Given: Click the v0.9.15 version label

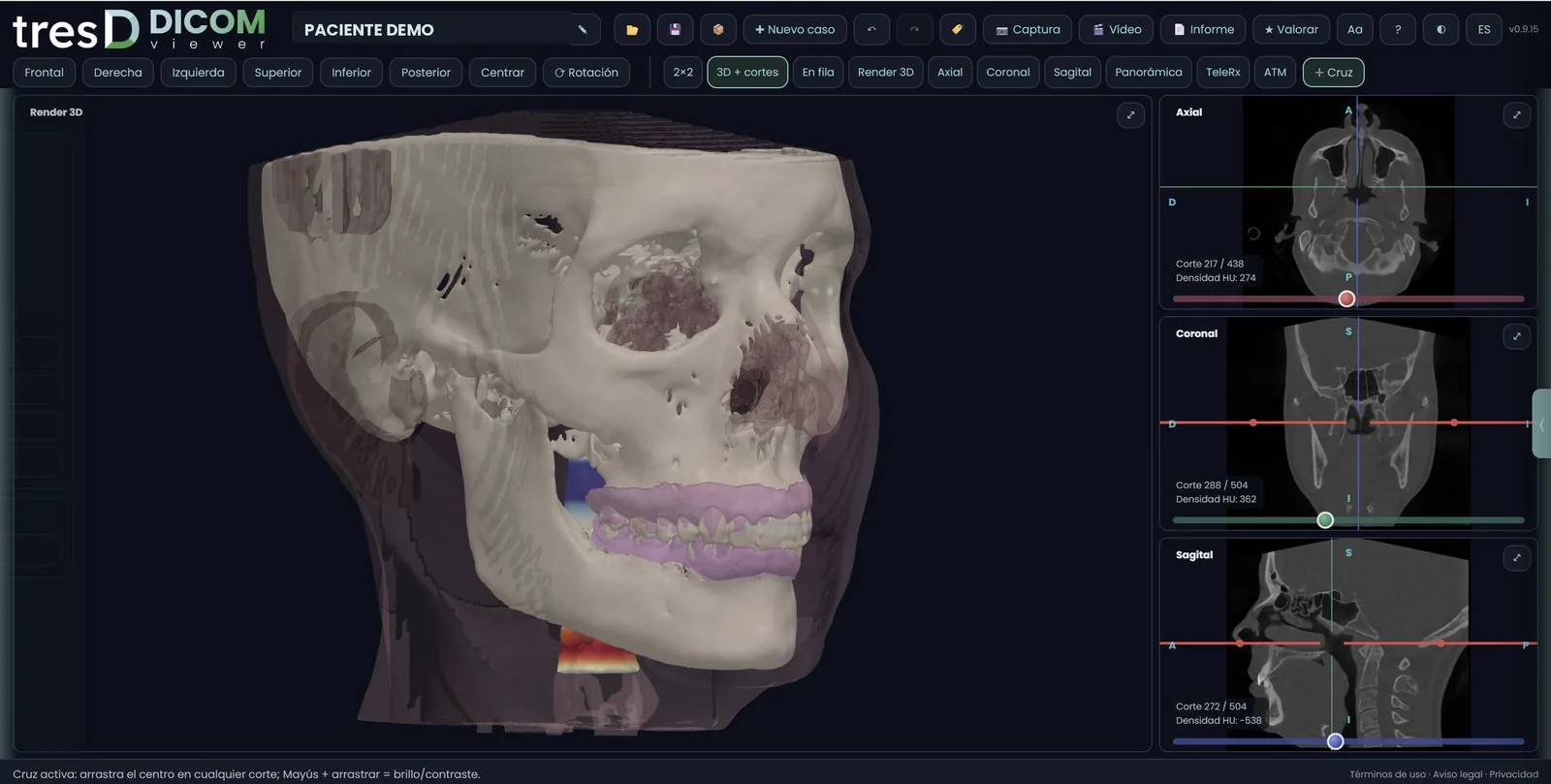Looking at the screenshot, I should (x=1523, y=29).
